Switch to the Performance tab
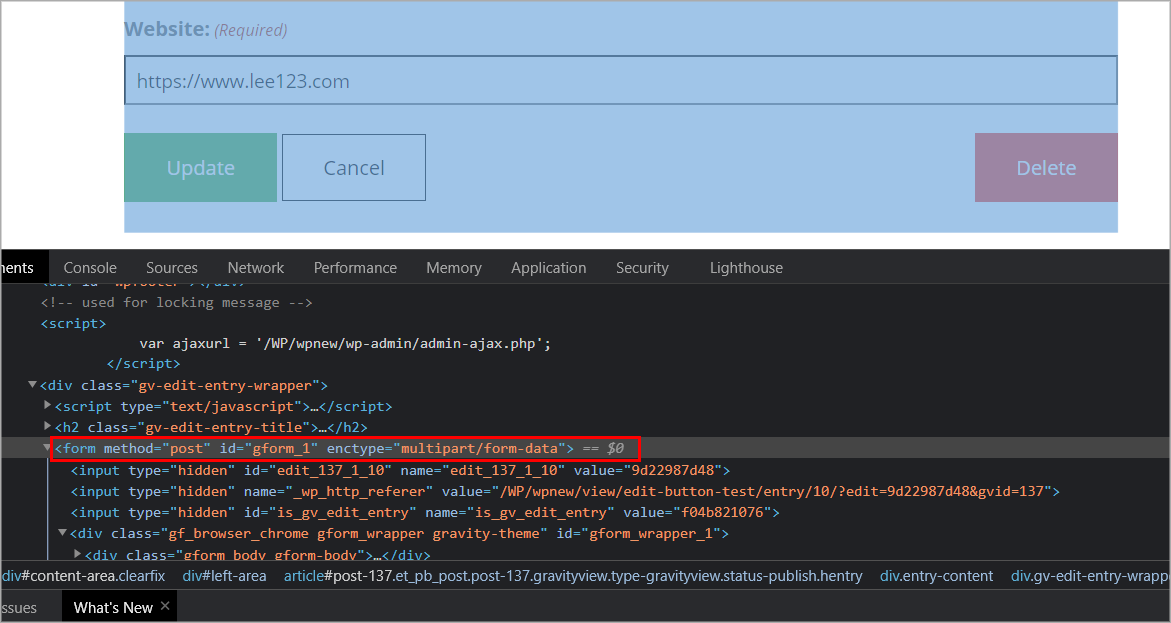Image resolution: width=1171 pixels, height=623 pixels. 355,268
